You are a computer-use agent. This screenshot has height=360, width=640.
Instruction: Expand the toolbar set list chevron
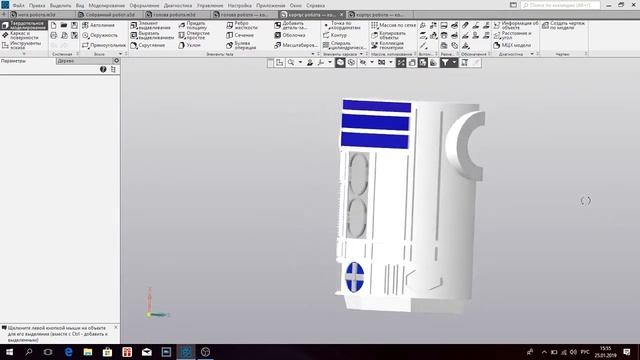(24, 53)
